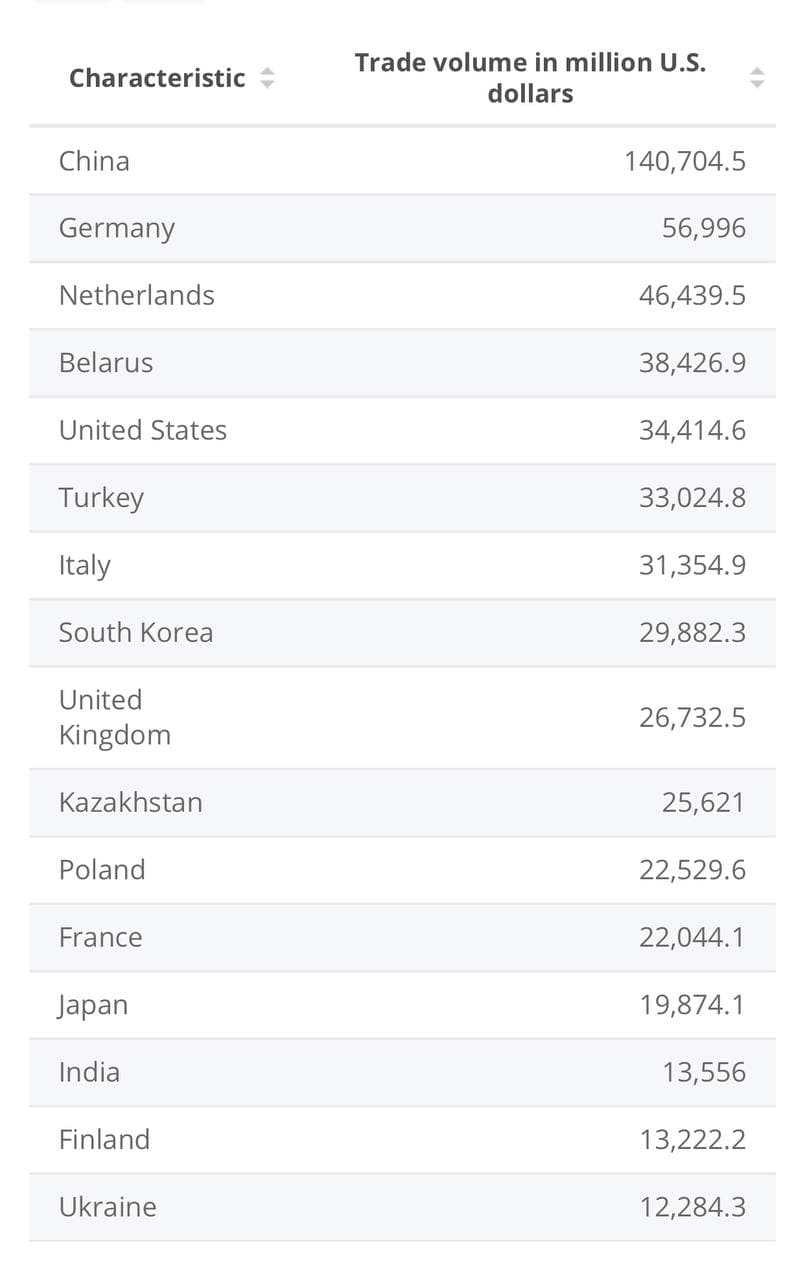The width and height of the screenshot is (805, 1280).
Task: Select the Turkey country cell
Action: tap(101, 497)
